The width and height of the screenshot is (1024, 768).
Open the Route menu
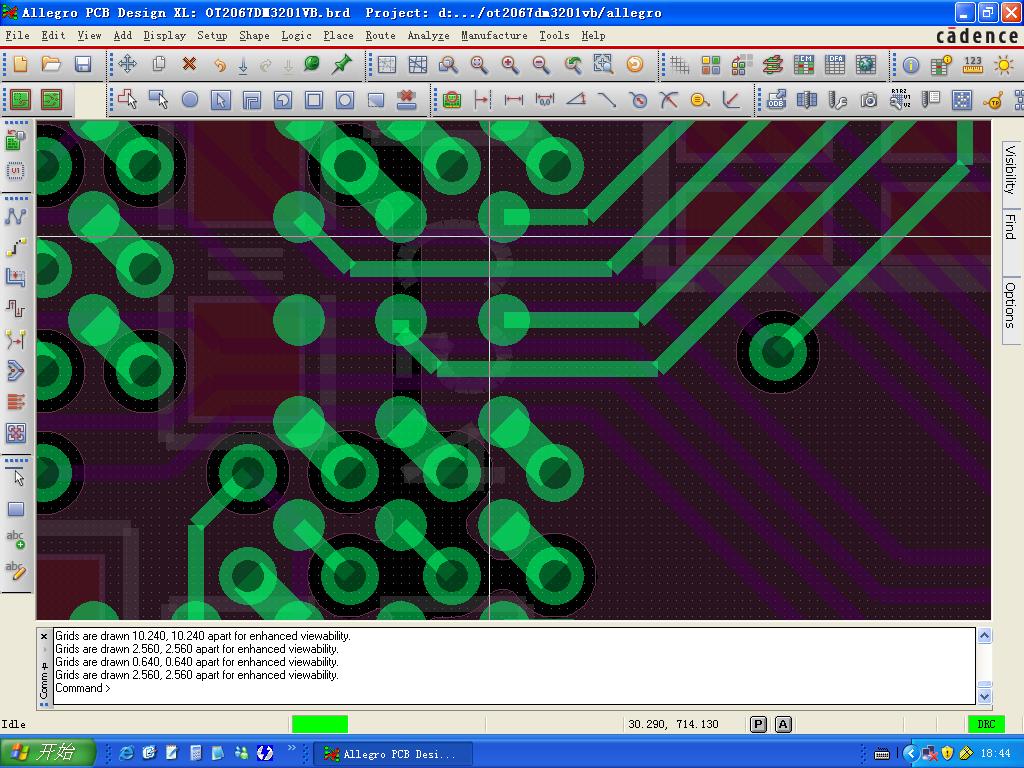point(380,35)
